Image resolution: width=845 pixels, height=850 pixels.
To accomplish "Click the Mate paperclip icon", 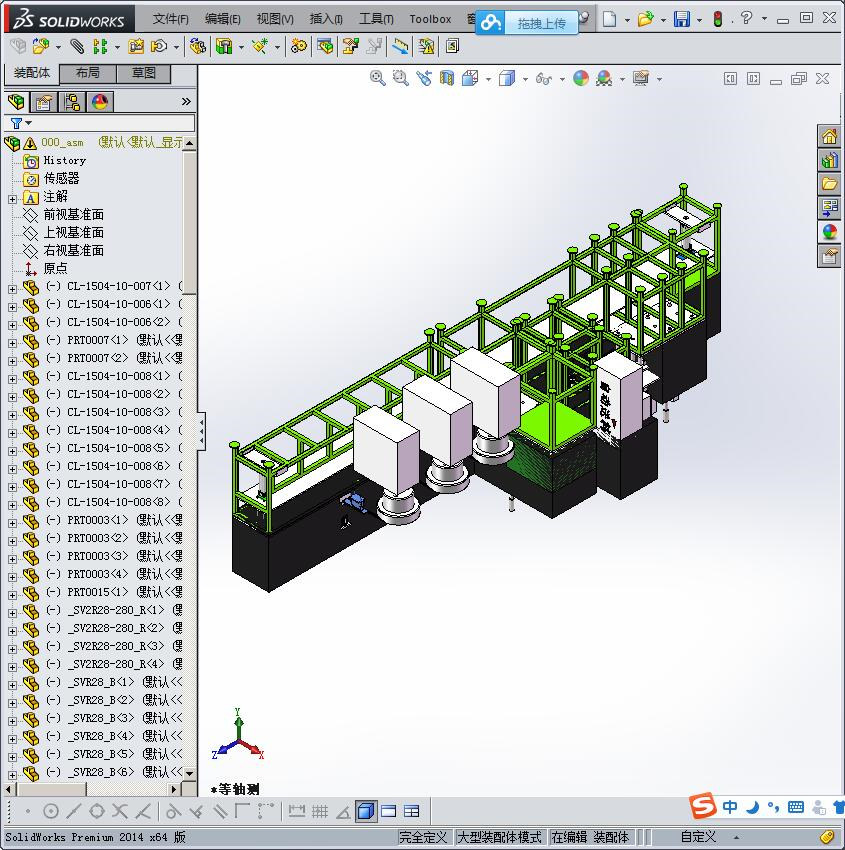I will pyautogui.click(x=76, y=47).
